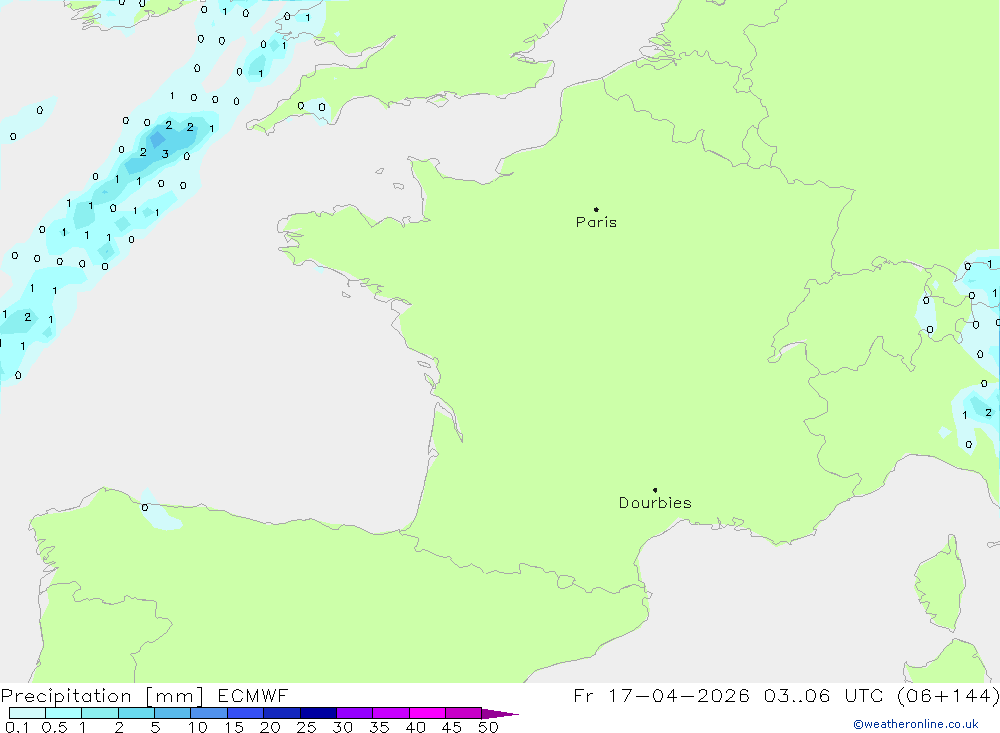Select the 45–50 mm legend swatch
Image resolution: width=1000 pixels, height=733 pixels.
(x=464, y=713)
